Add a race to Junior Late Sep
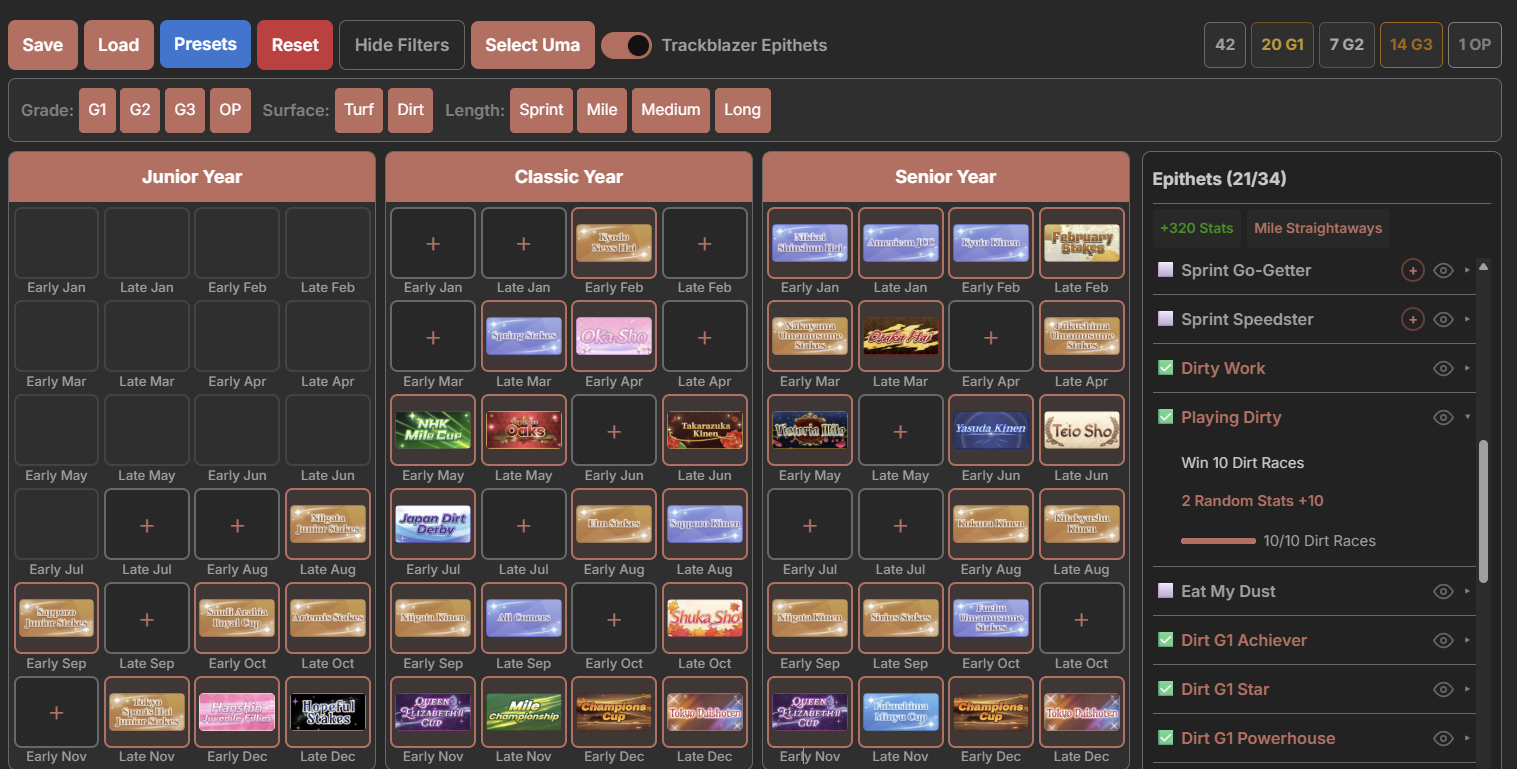Screen dimensions: 1517x769 tap(147, 618)
